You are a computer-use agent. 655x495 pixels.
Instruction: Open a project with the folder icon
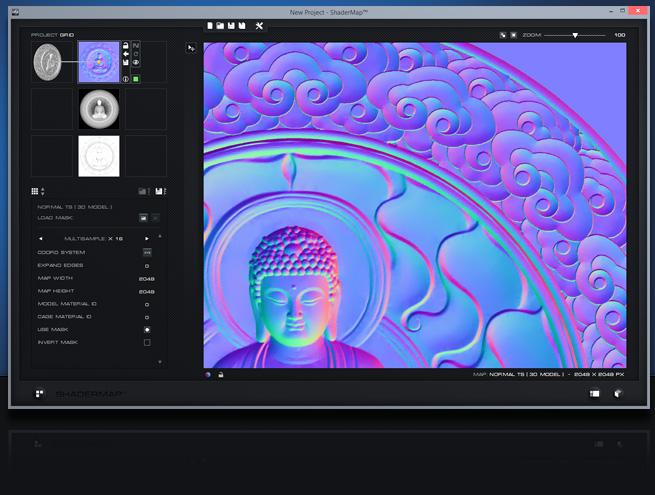(x=220, y=26)
